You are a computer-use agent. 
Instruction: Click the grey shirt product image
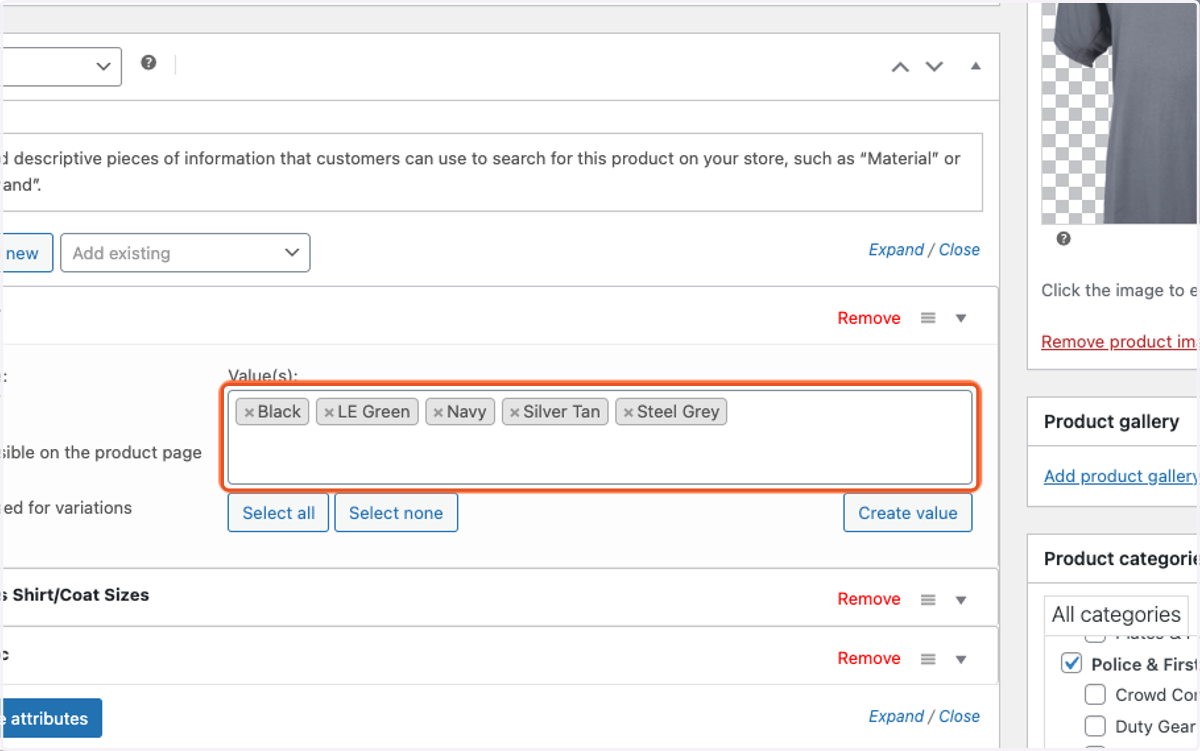[x=1120, y=112]
